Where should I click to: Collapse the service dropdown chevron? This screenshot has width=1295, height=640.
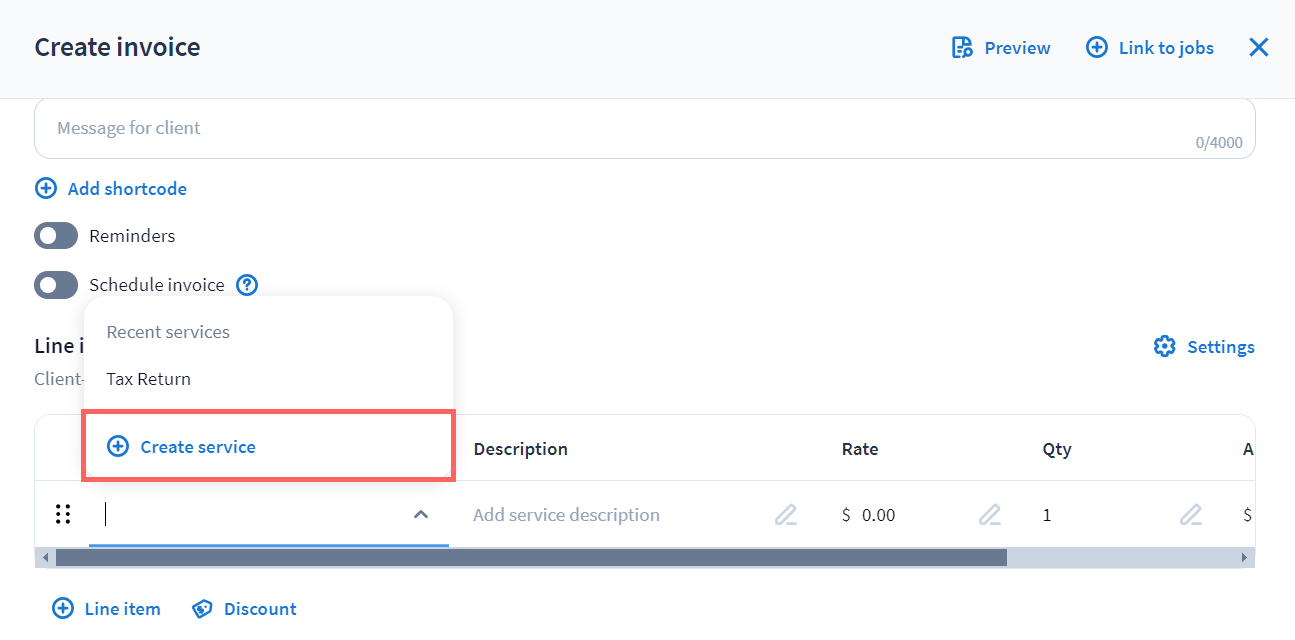point(421,515)
